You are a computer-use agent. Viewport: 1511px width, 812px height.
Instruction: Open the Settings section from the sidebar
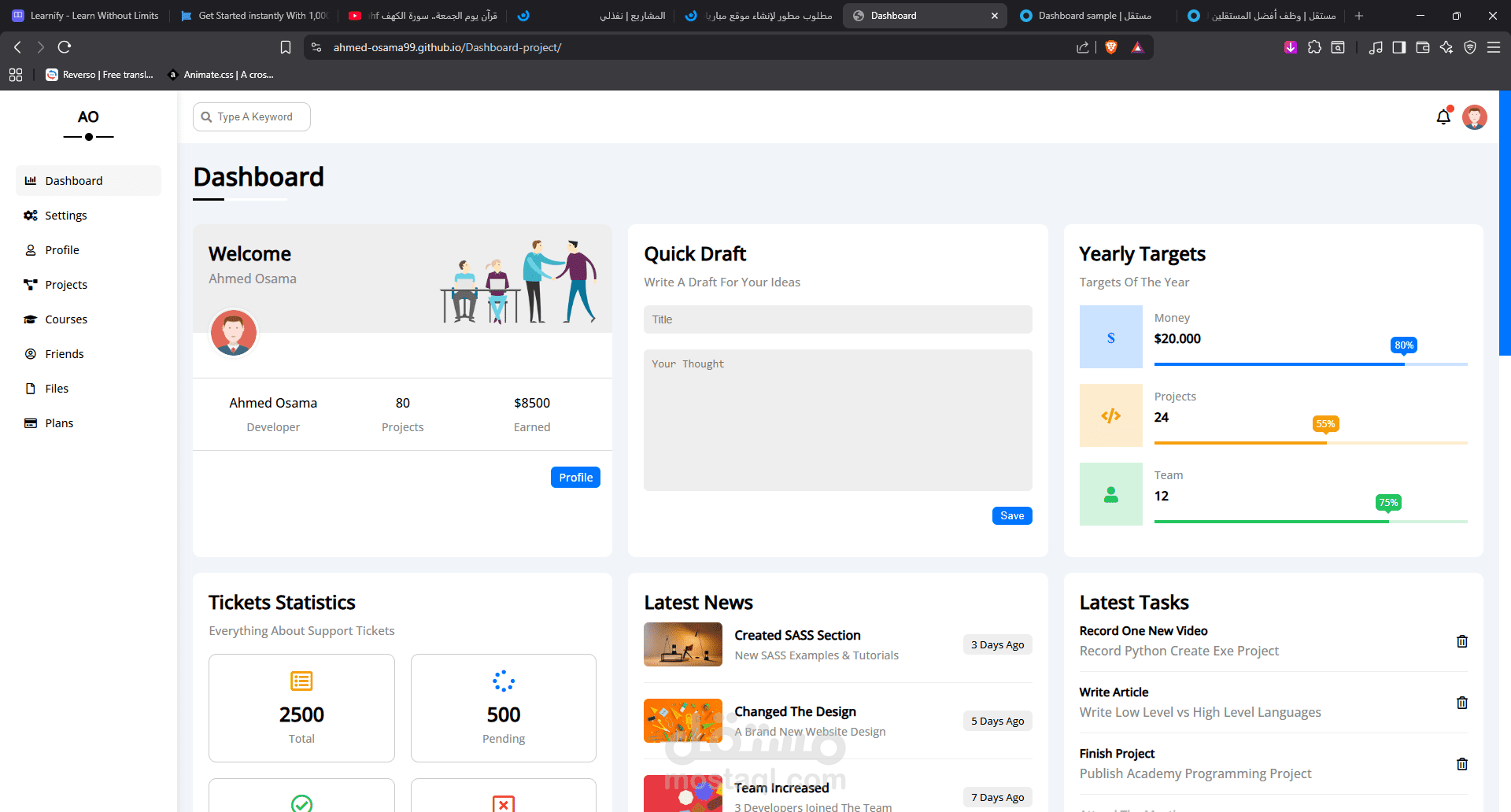pyautogui.click(x=66, y=215)
